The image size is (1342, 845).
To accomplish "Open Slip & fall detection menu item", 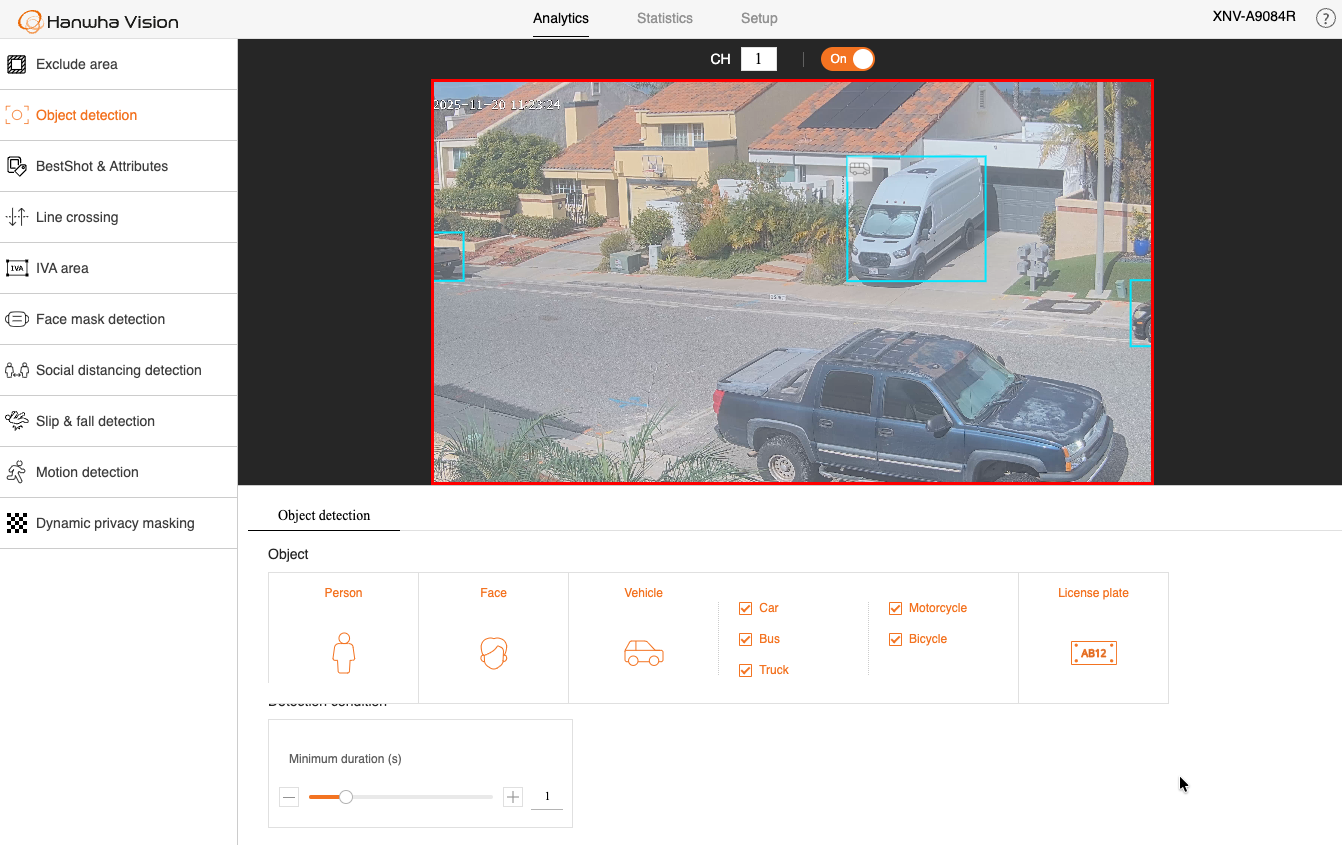I will pos(118,421).
